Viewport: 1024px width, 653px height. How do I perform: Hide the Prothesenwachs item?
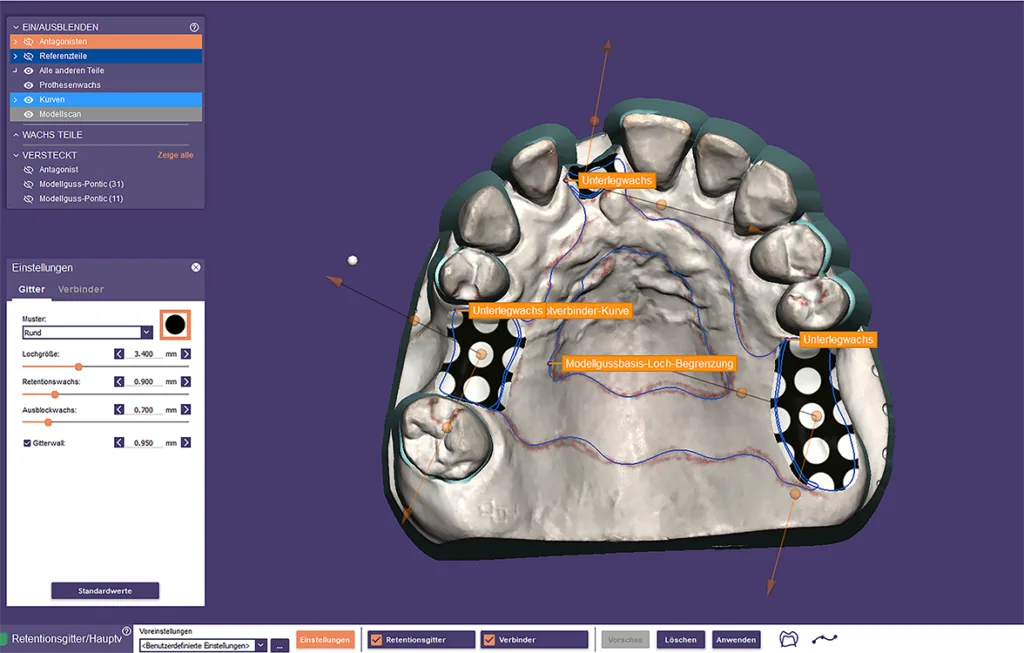tap(29, 85)
